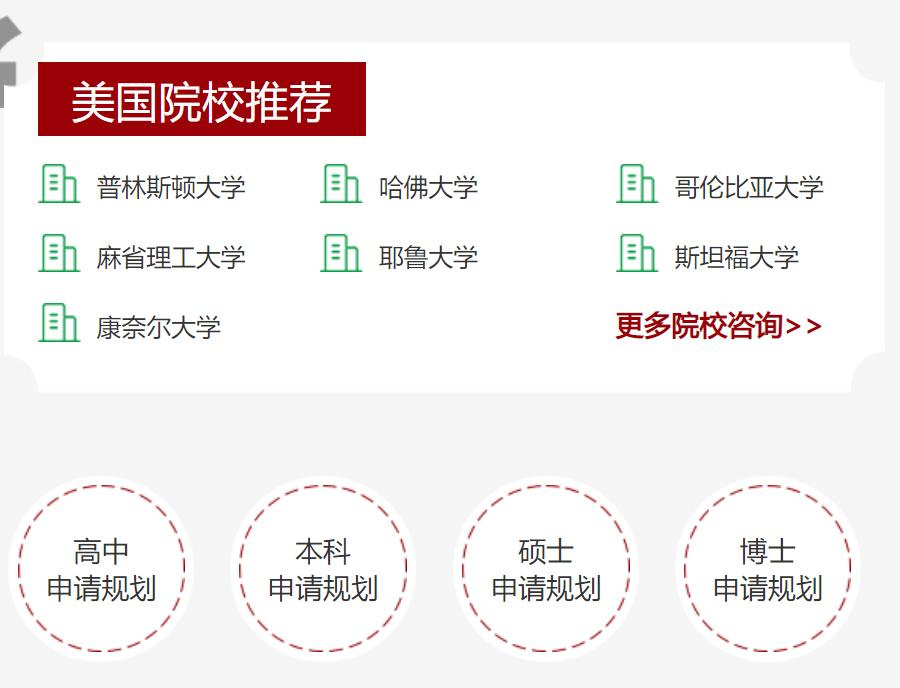Open the 康奈尔大学 university link

(156, 325)
